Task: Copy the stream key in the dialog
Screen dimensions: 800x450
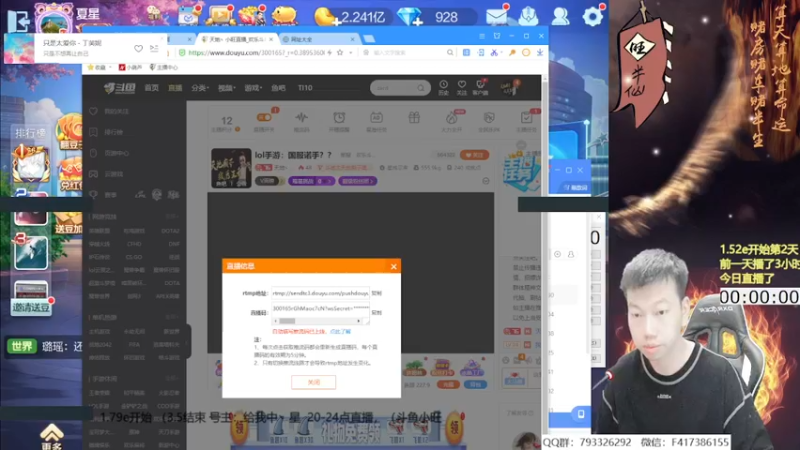Action: click(x=377, y=312)
